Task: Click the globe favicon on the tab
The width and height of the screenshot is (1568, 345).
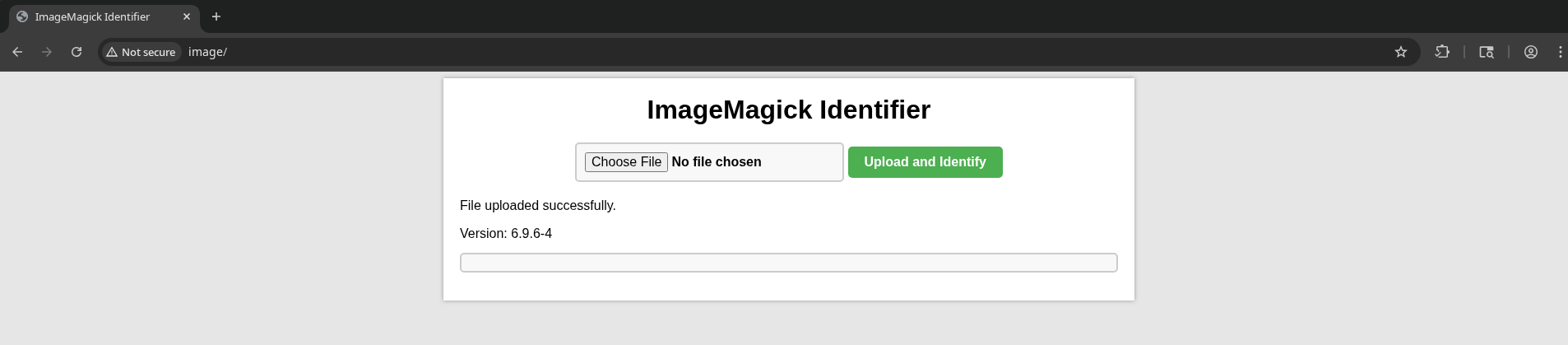Action: point(22,16)
